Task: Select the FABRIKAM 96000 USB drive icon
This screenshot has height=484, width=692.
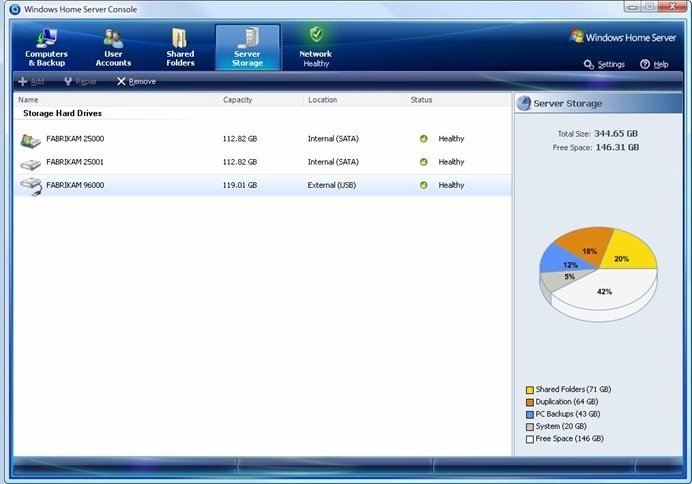Action: click(x=31, y=187)
